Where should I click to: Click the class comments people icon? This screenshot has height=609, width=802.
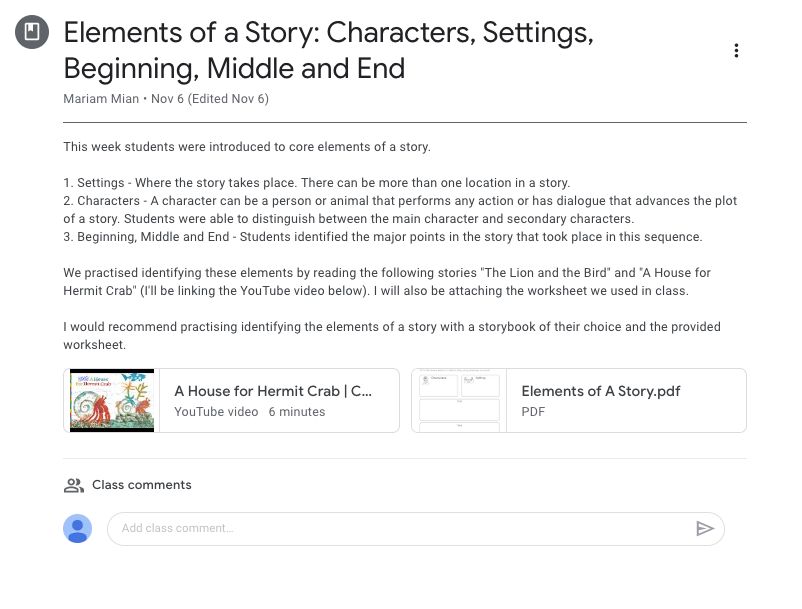(x=73, y=485)
